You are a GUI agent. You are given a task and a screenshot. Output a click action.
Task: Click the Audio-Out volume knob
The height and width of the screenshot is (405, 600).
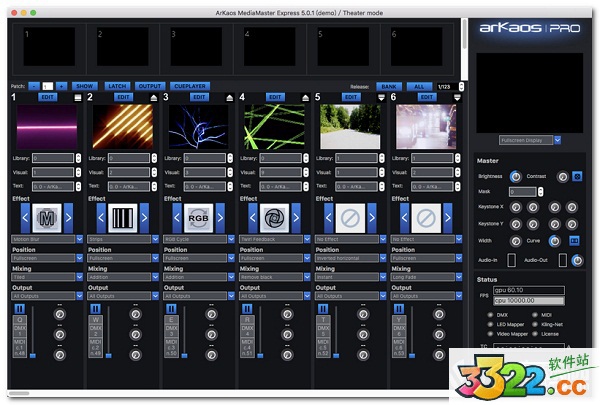point(577,260)
